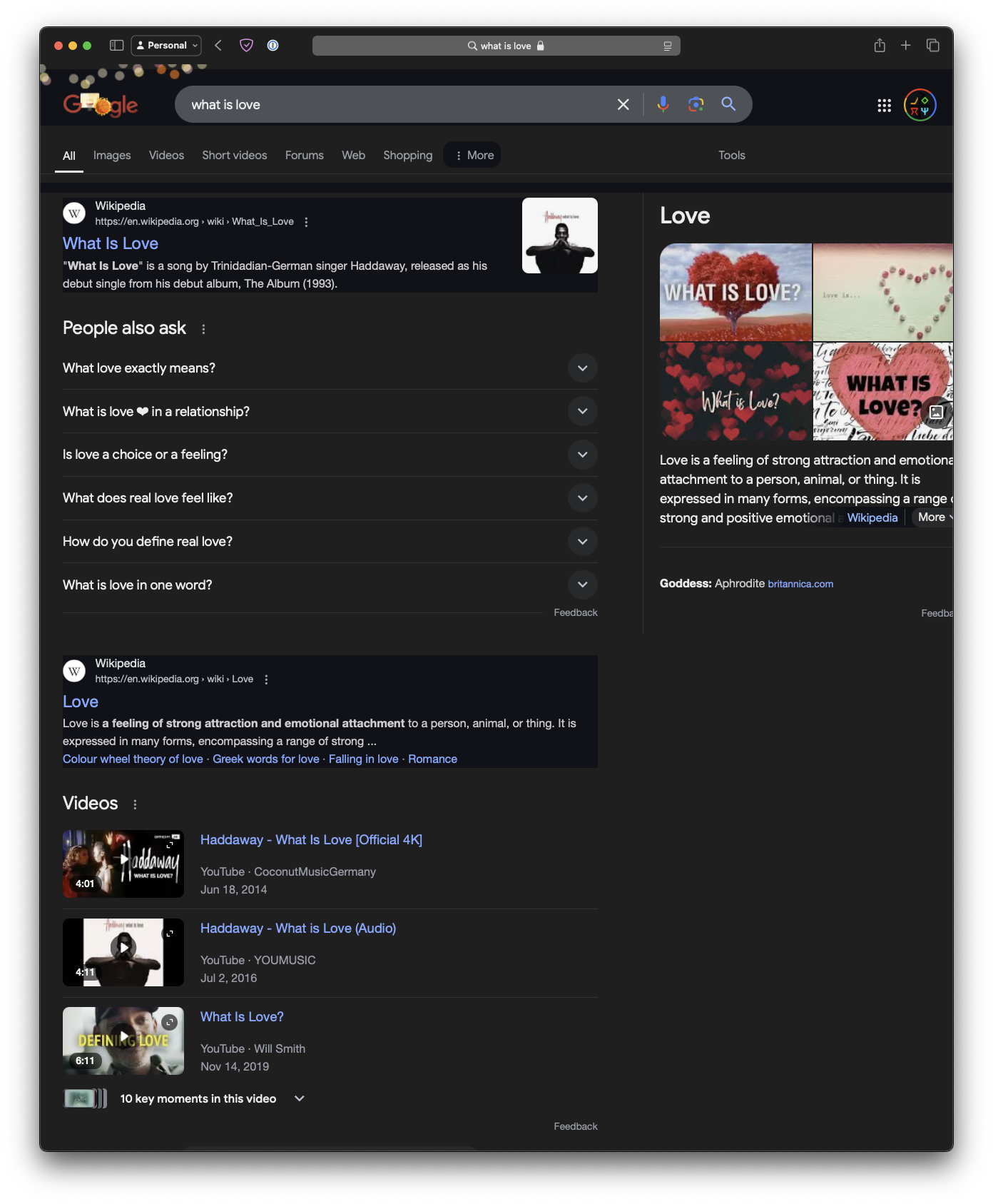
Task: Open the reader view icon in address bar
Action: click(x=667, y=46)
